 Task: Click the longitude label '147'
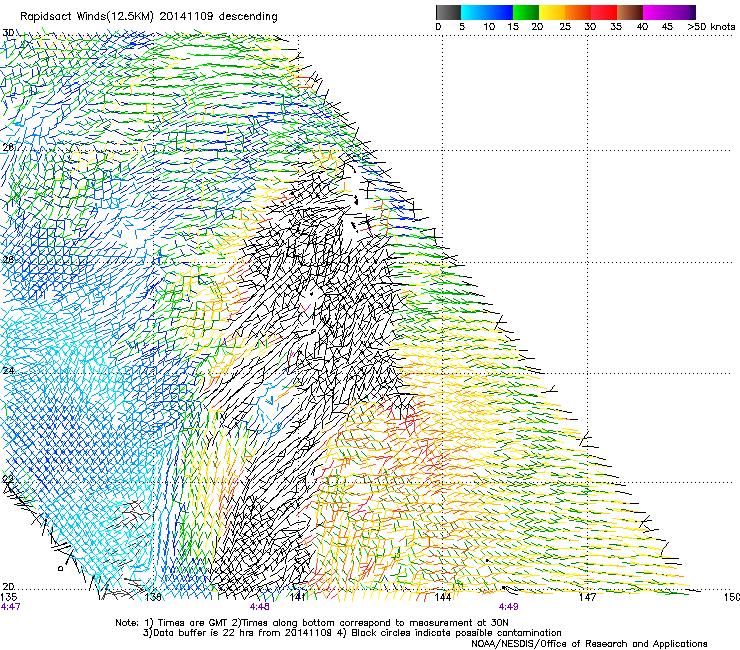tap(587, 597)
